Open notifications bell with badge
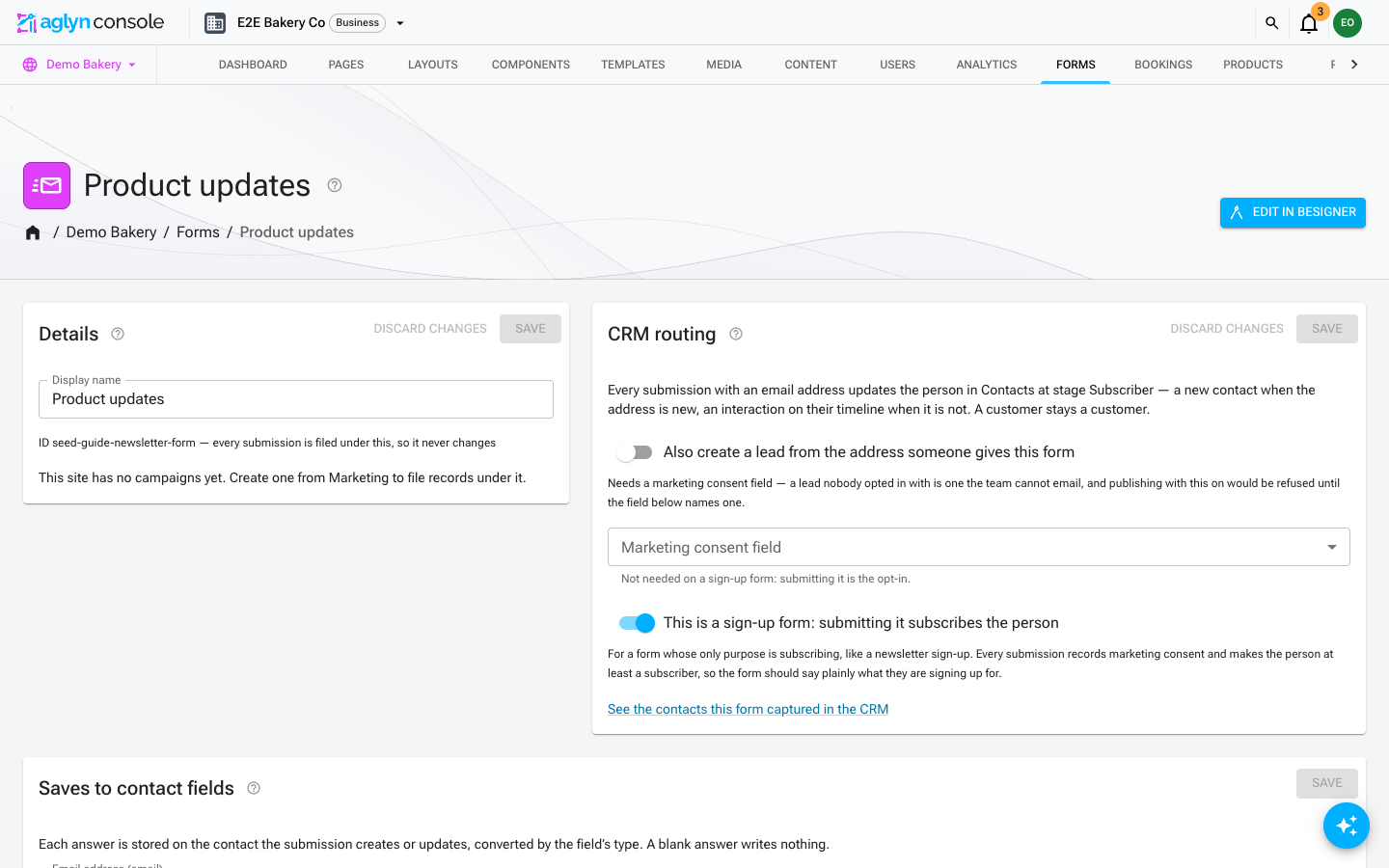 point(1309,22)
